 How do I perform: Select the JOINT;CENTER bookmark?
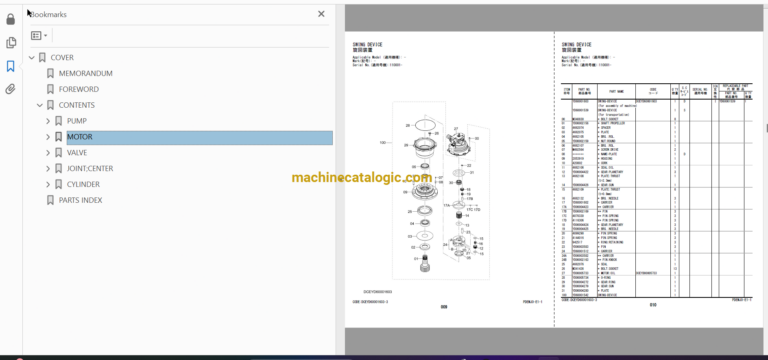(x=90, y=168)
